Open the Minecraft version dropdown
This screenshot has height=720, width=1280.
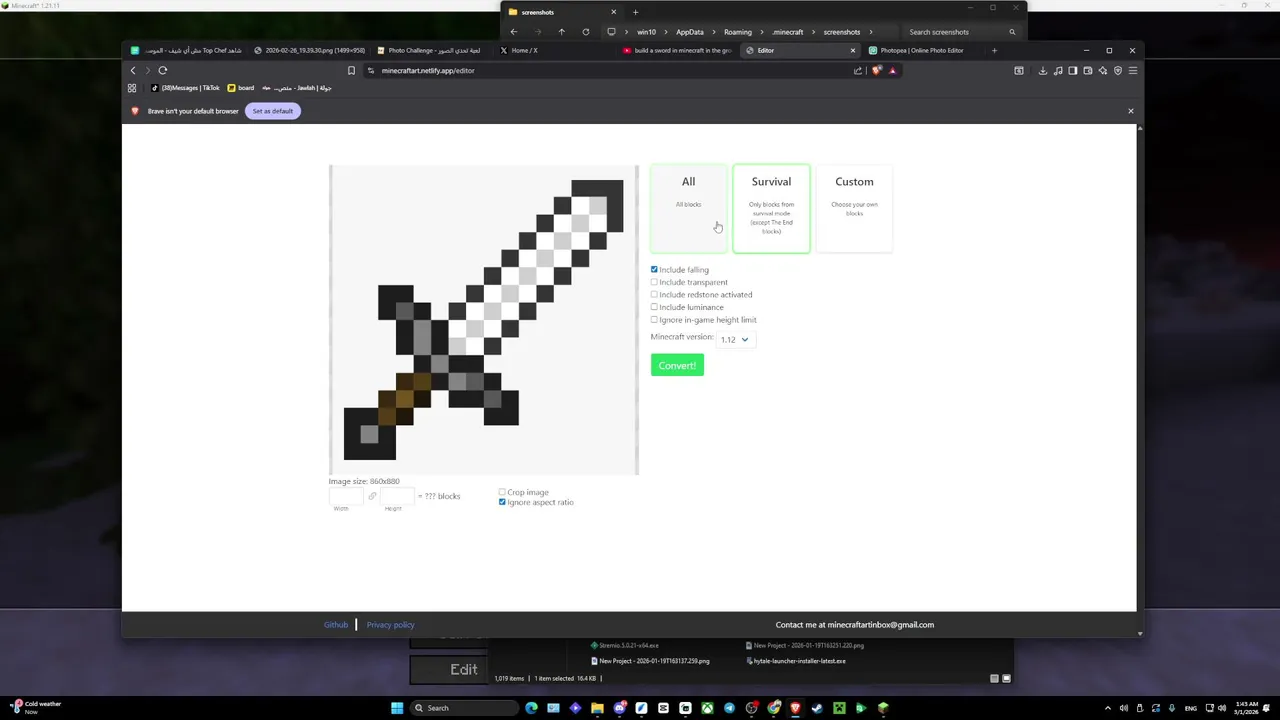click(734, 340)
